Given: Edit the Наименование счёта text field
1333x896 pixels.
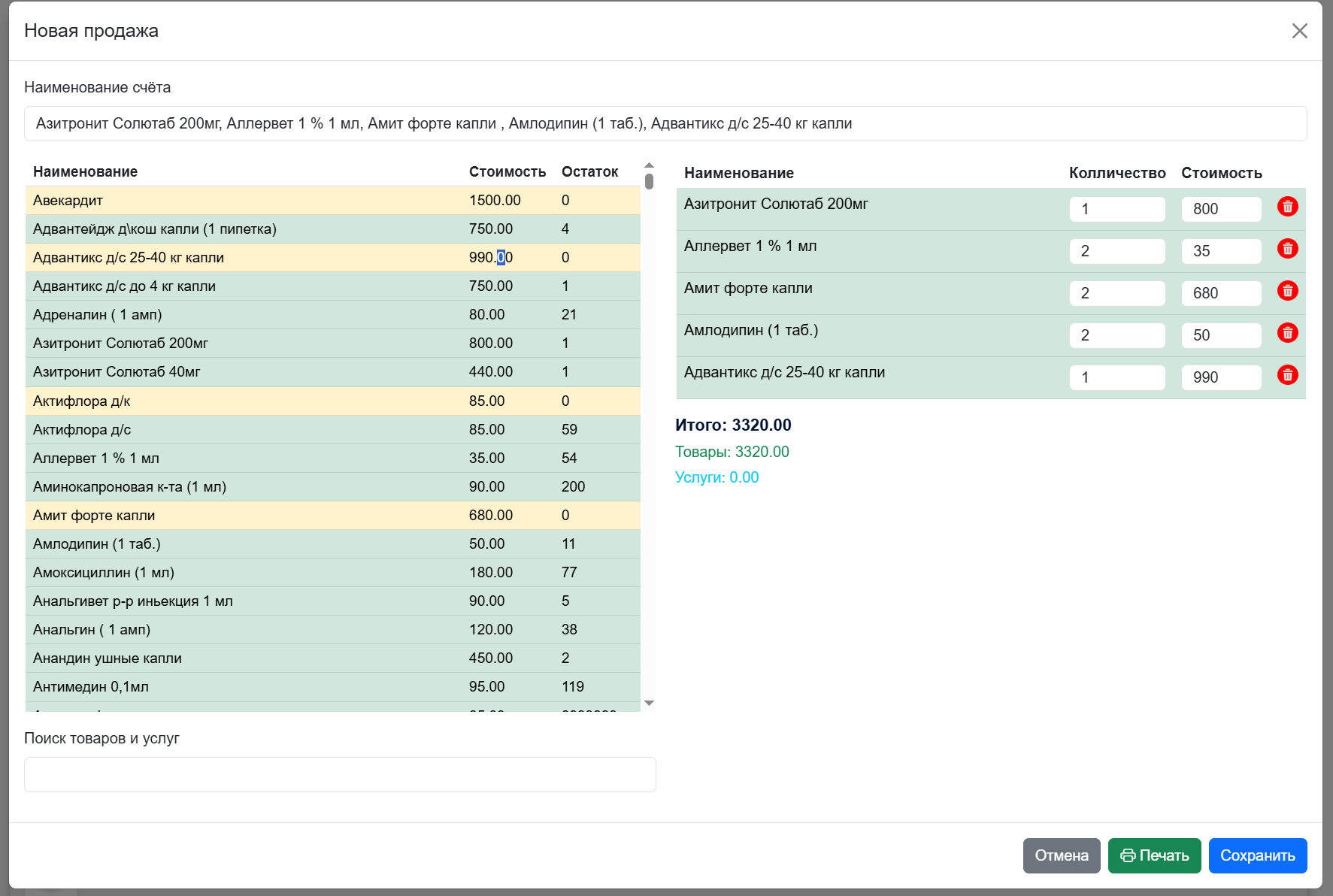Looking at the screenshot, I should tap(665, 123).
